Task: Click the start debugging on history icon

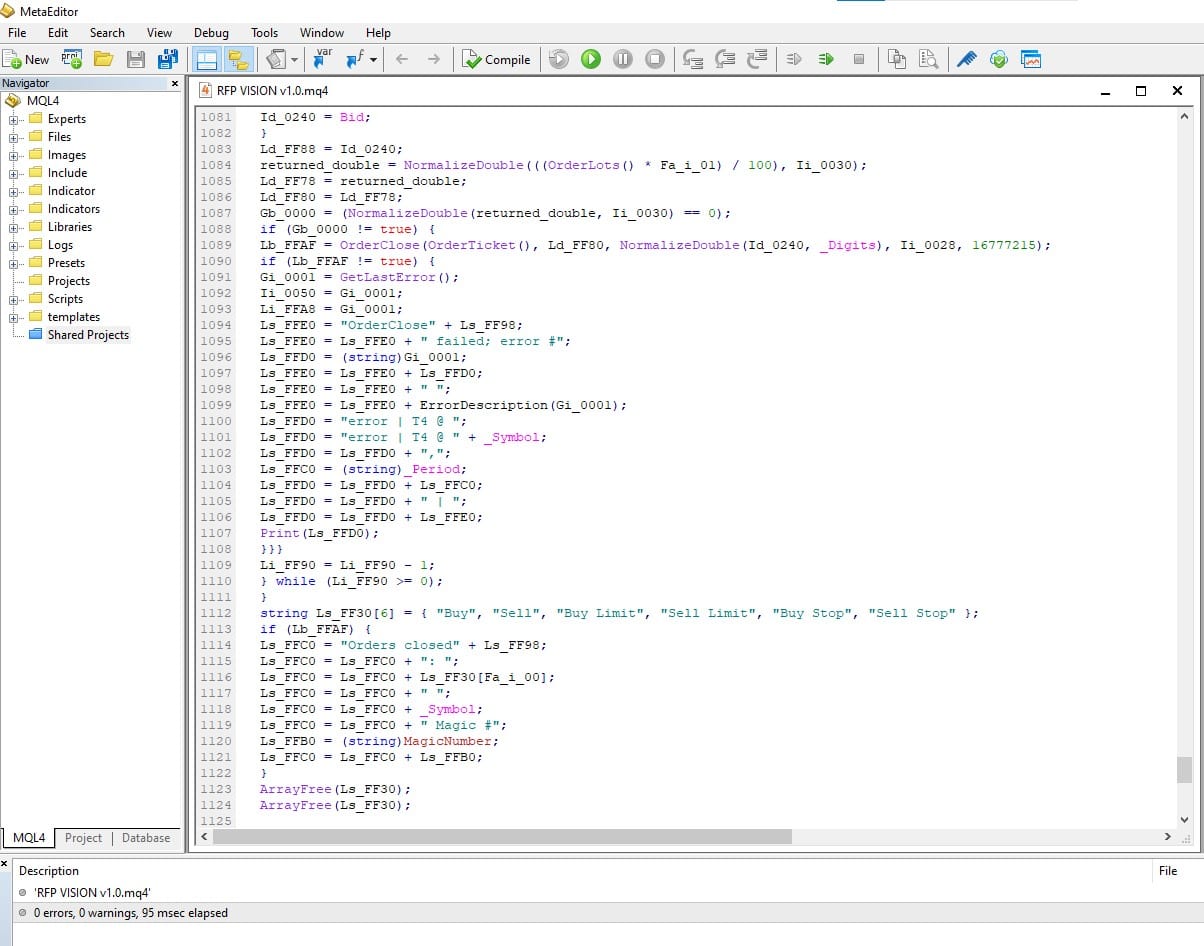Action: (559, 60)
